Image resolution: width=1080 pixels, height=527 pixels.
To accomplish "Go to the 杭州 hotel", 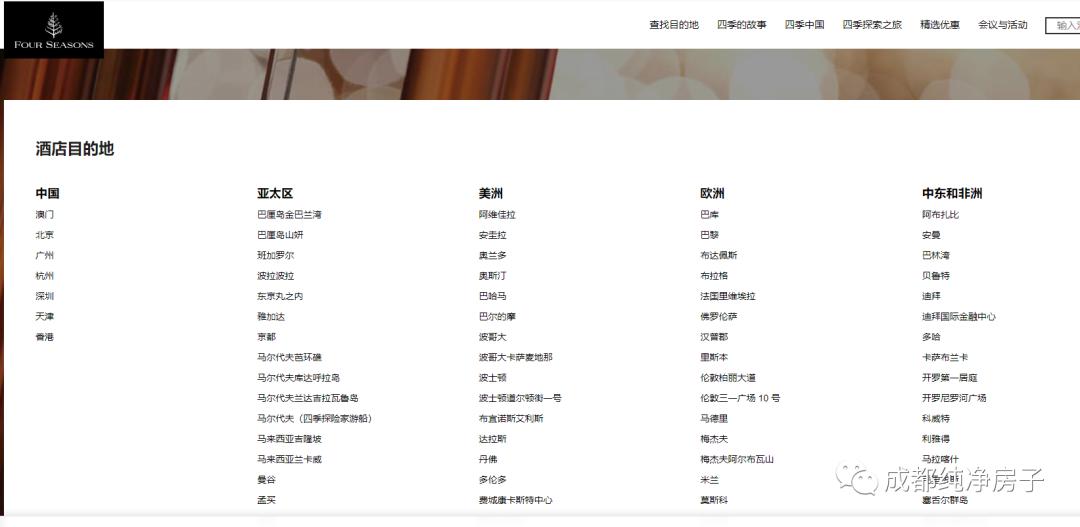I will pyautogui.click(x=45, y=276).
